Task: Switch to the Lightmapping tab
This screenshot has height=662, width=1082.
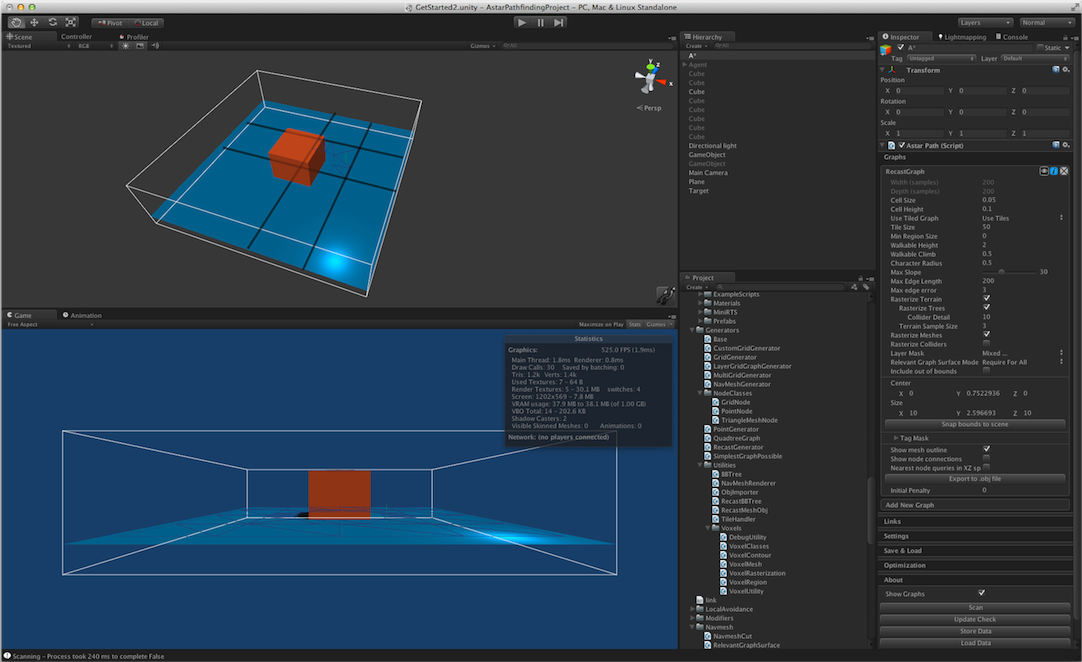Action: [x=961, y=37]
